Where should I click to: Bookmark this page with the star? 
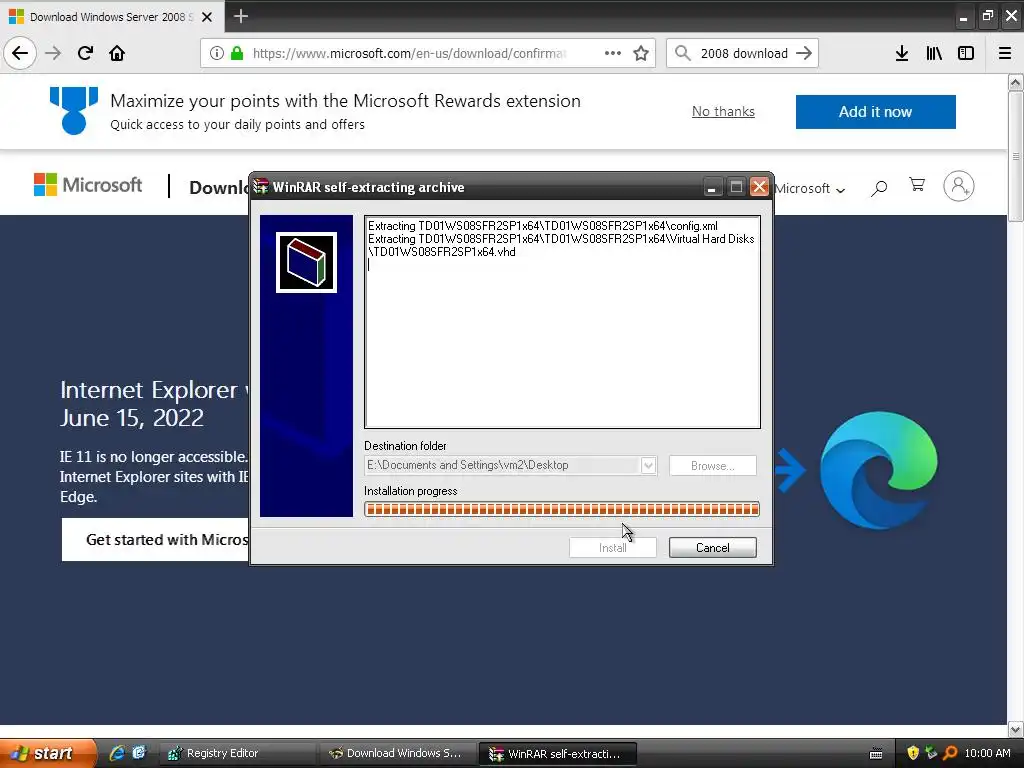pyautogui.click(x=641, y=53)
